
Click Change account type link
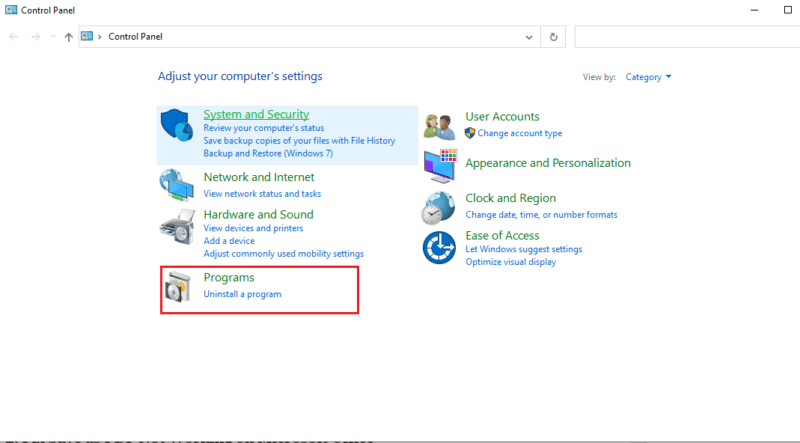(520, 133)
